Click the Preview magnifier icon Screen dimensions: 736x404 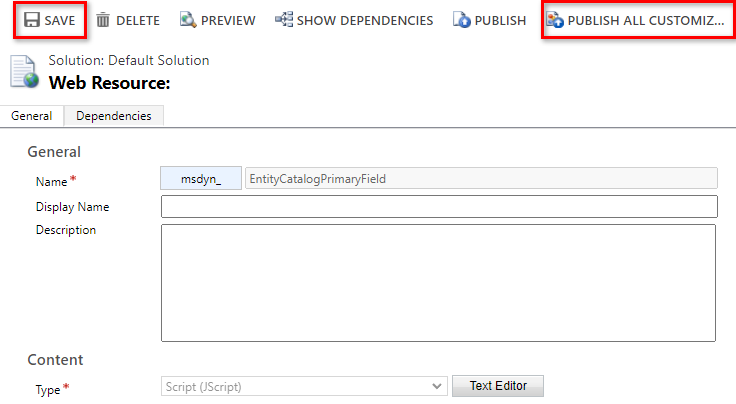188,20
